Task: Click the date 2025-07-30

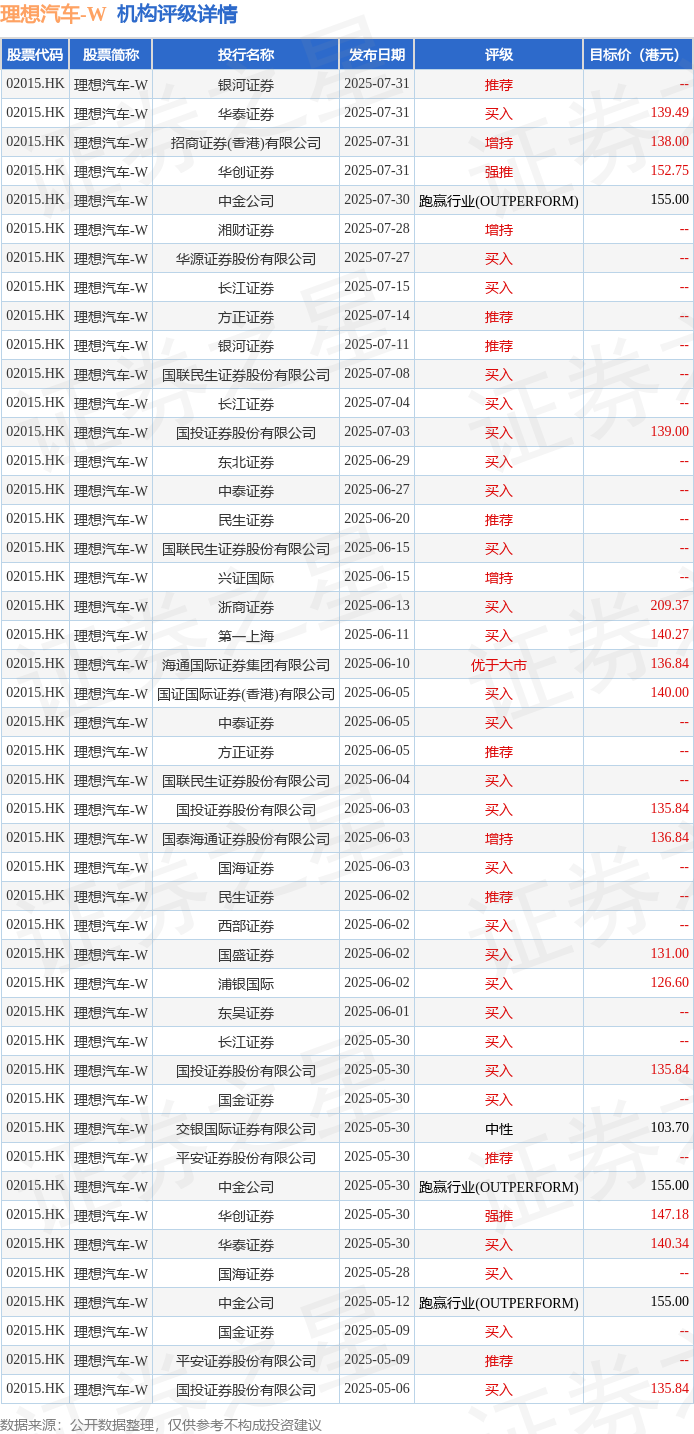Action: 377,200
